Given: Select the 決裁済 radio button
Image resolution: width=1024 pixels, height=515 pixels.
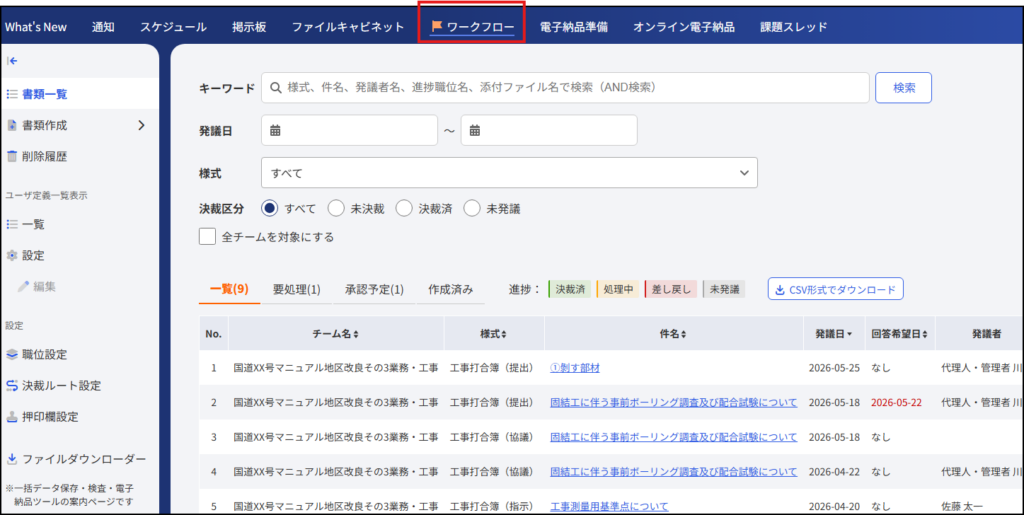Looking at the screenshot, I should point(404,209).
